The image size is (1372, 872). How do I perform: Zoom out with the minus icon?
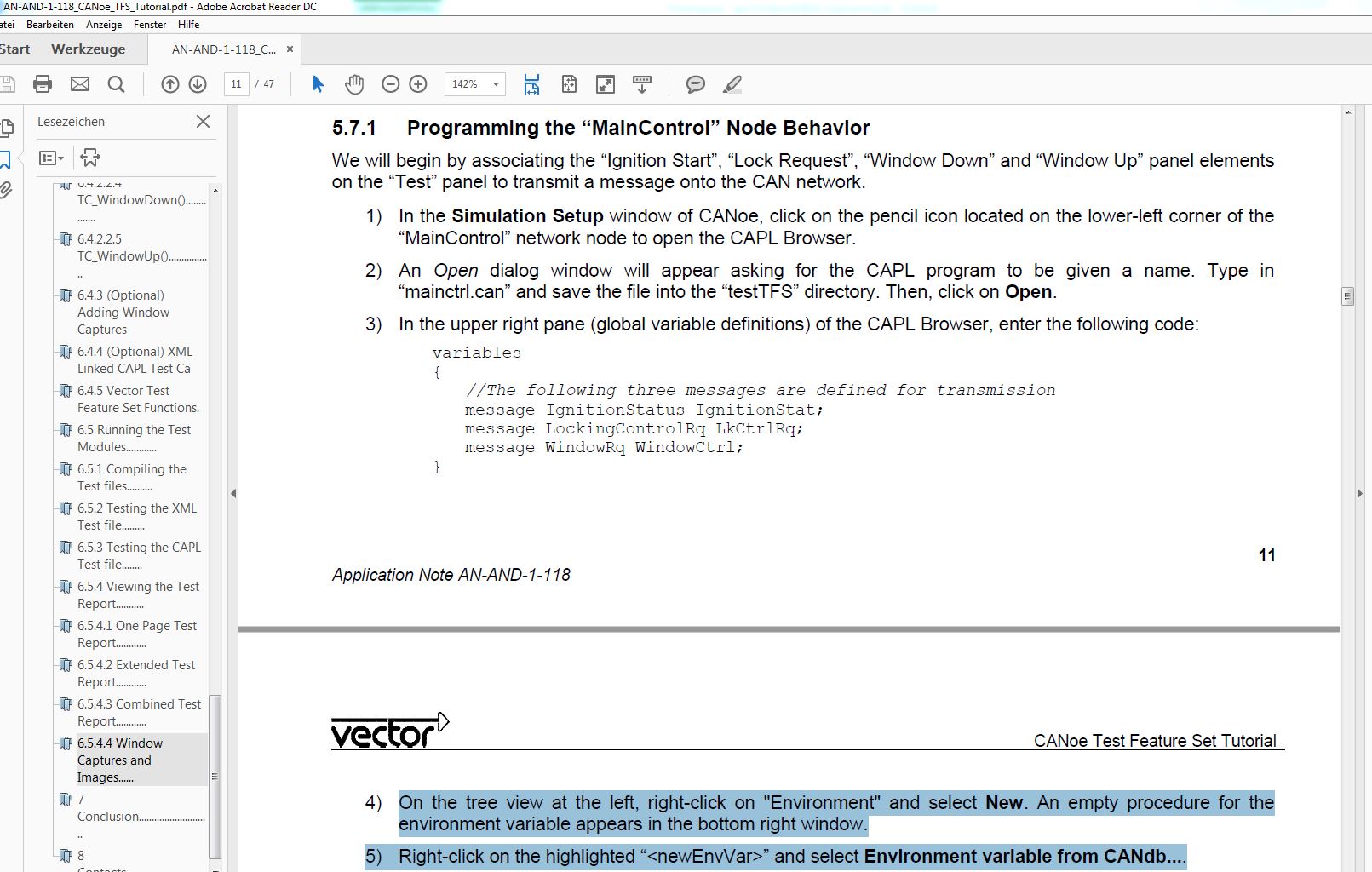[391, 83]
